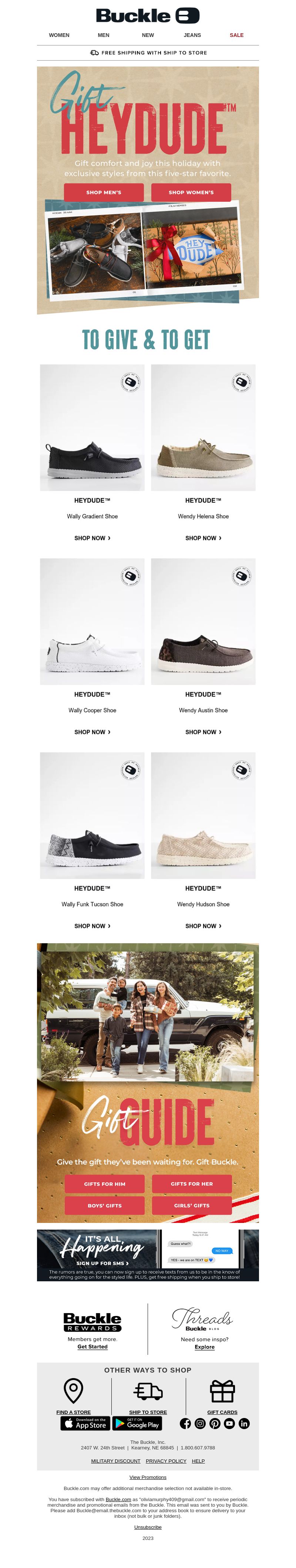Click SHOP NOW under Wendy Hudson Shoe
The width and height of the screenshot is (296, 1568).
(x=203, y=926)
